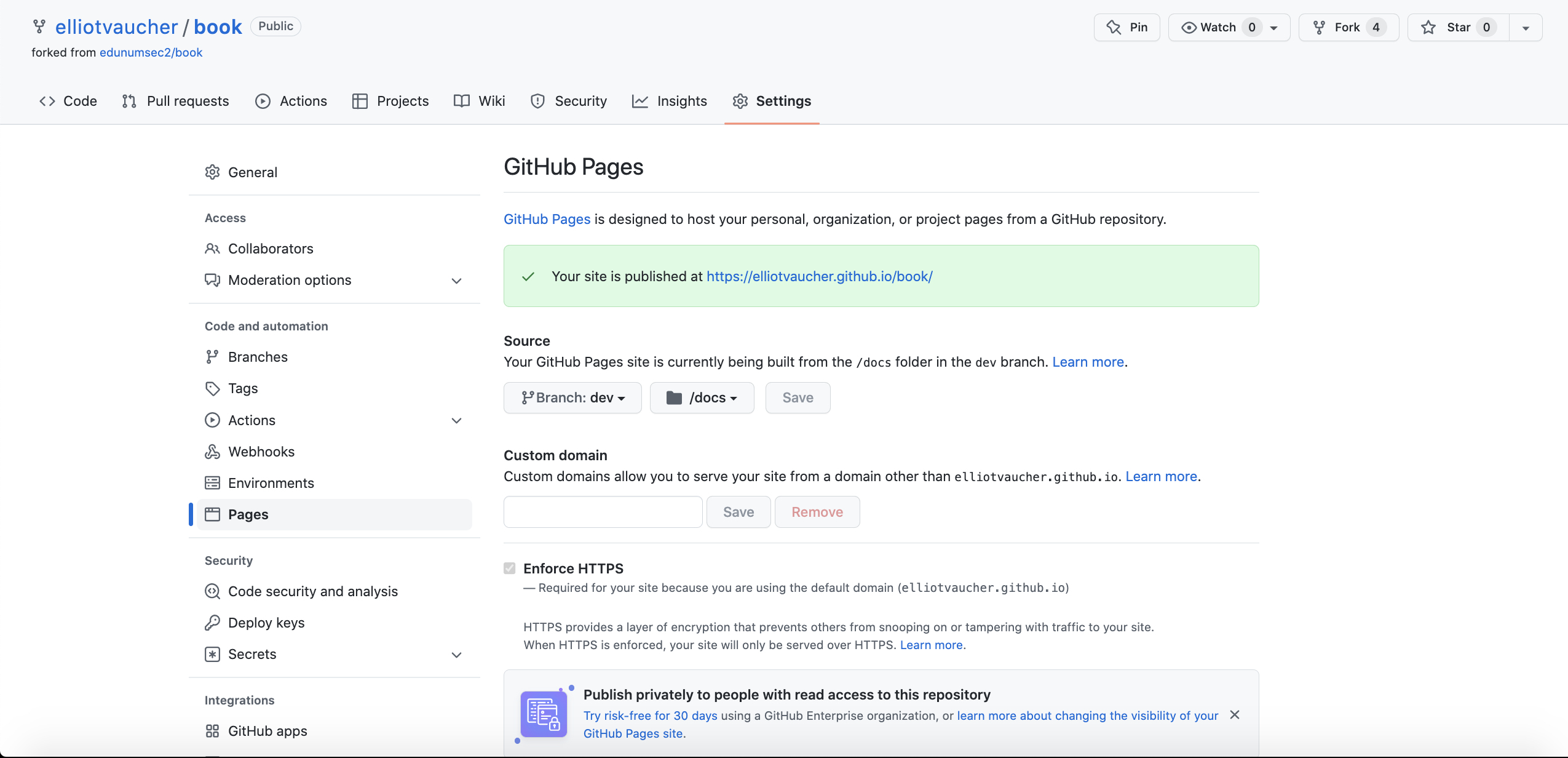The height and width of the screenshot is (758, 1568).
Task: Click the Star icon in header
Action: tap(1428, 27)
